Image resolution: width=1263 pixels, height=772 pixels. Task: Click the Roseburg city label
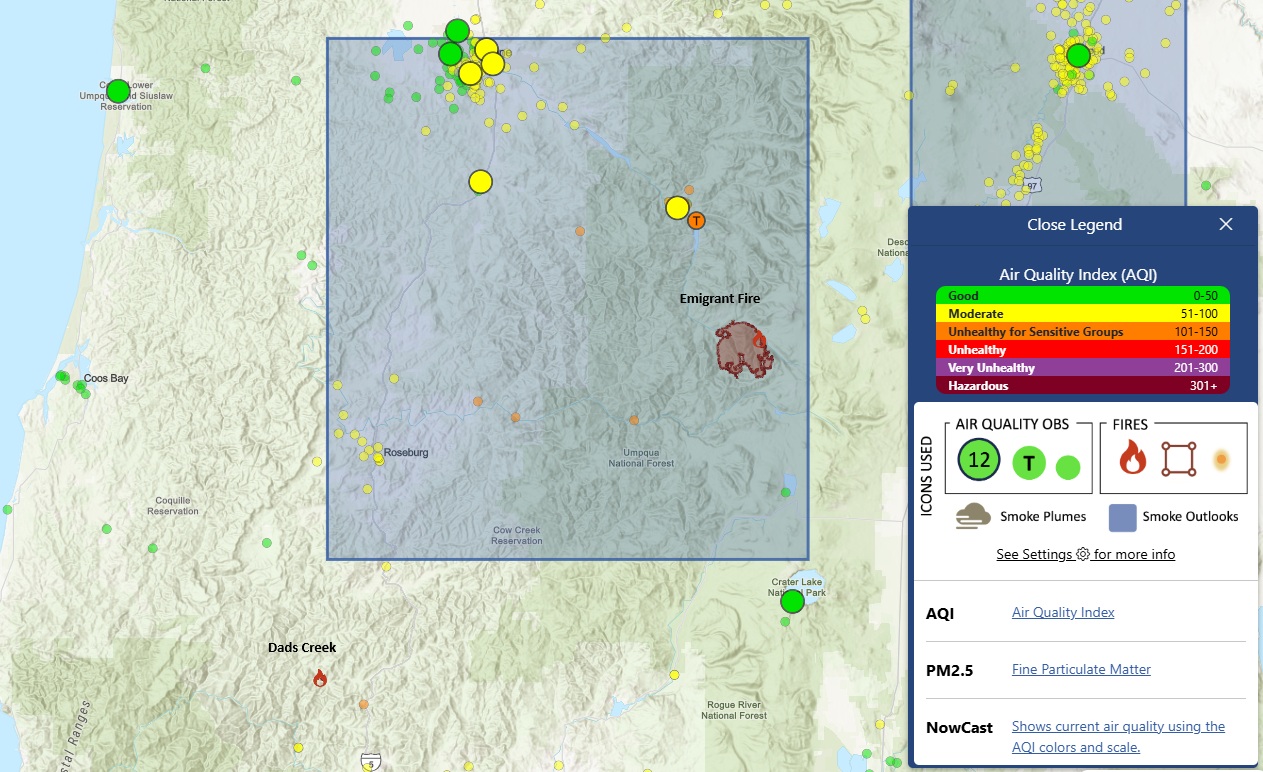point(406,453)
